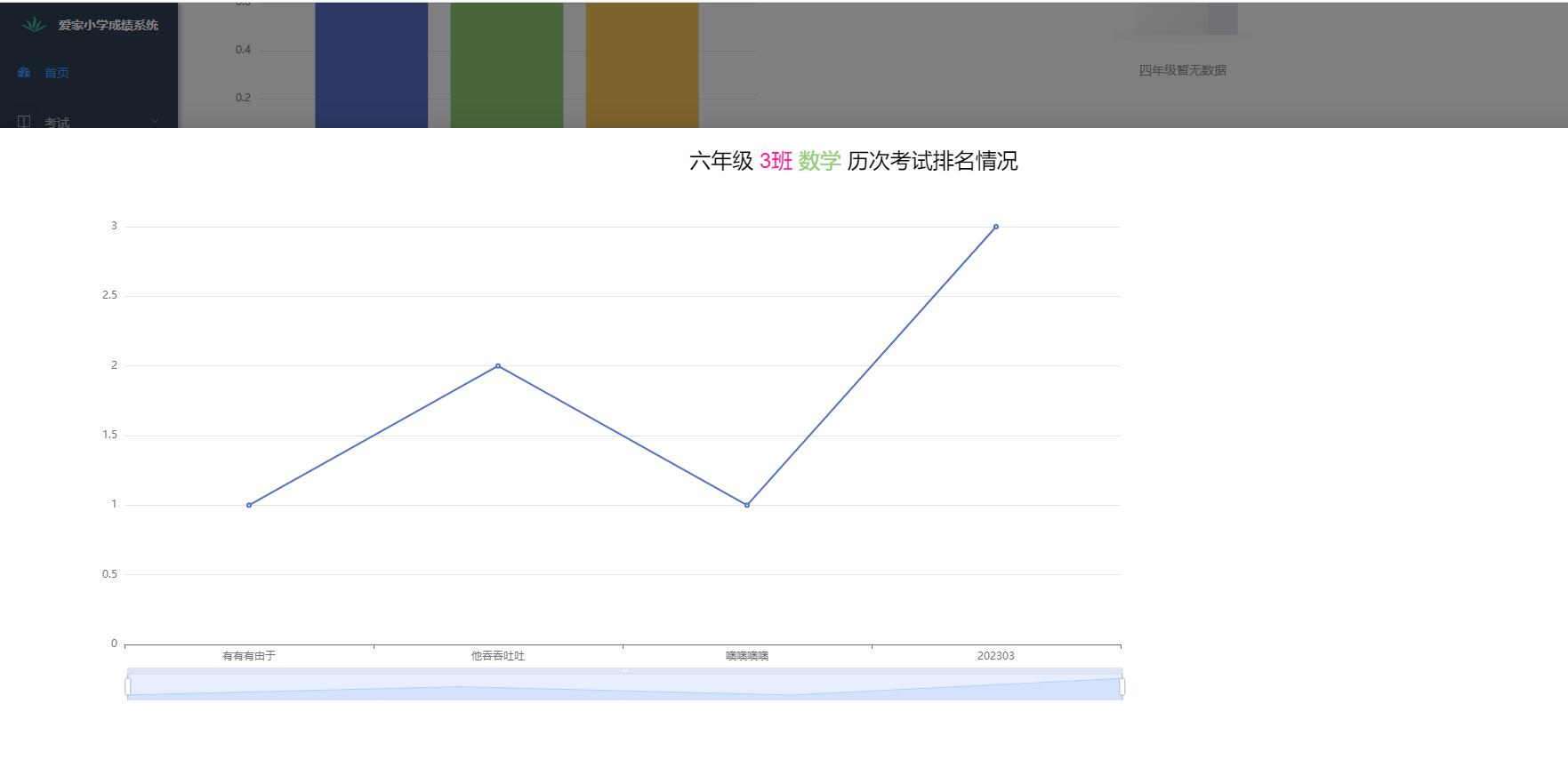Click the 历次考试排名情况 title text
This screenshot has height=784, width=1568.
(932, 161)
